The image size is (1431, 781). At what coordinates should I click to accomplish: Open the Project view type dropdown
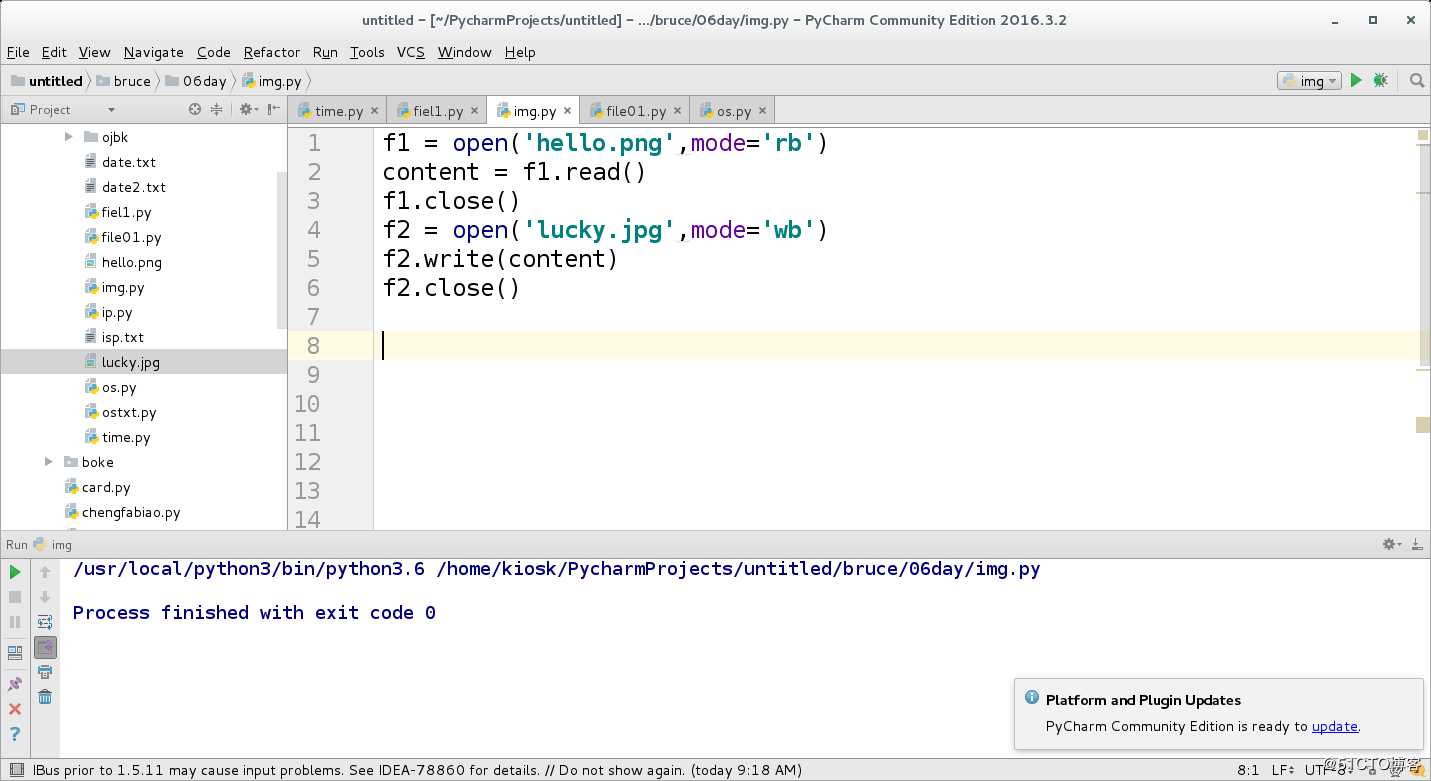click(x=111, y=110)
